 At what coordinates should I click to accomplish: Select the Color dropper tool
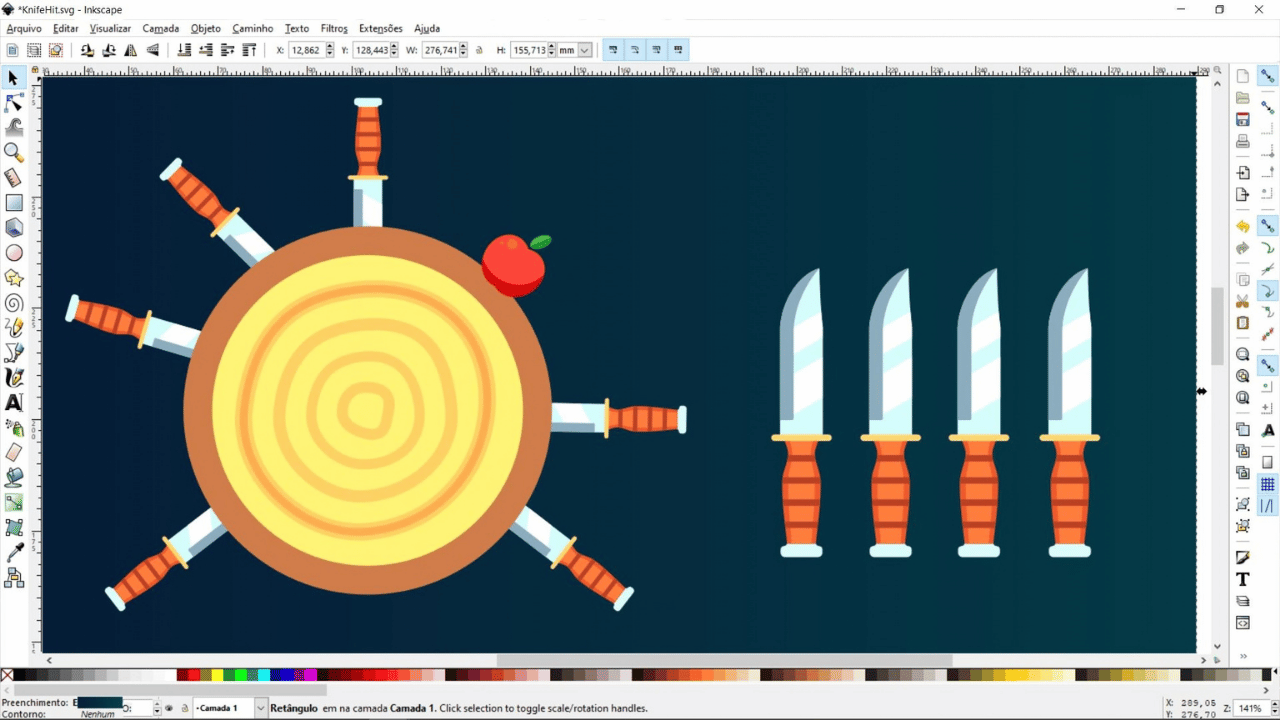pos(14,553)
